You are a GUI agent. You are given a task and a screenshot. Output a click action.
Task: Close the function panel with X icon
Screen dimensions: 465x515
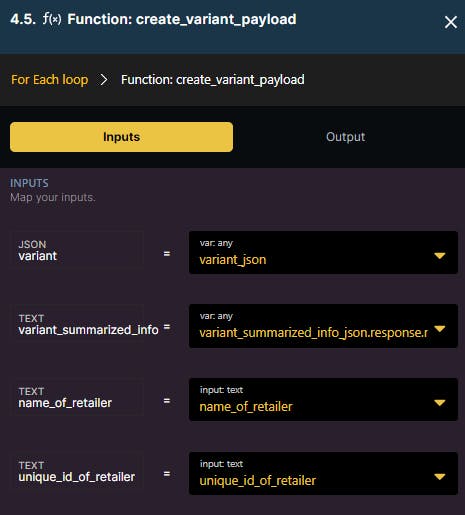coord(450,22)
